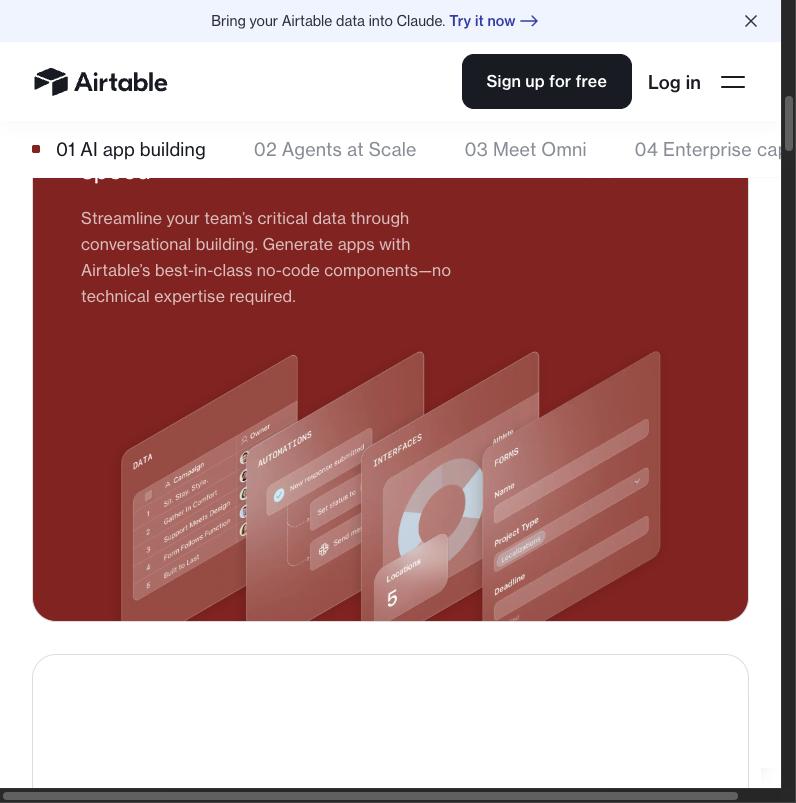Open the Log in link
Viewport: 796px width, 803px height.
pos(674,82)
